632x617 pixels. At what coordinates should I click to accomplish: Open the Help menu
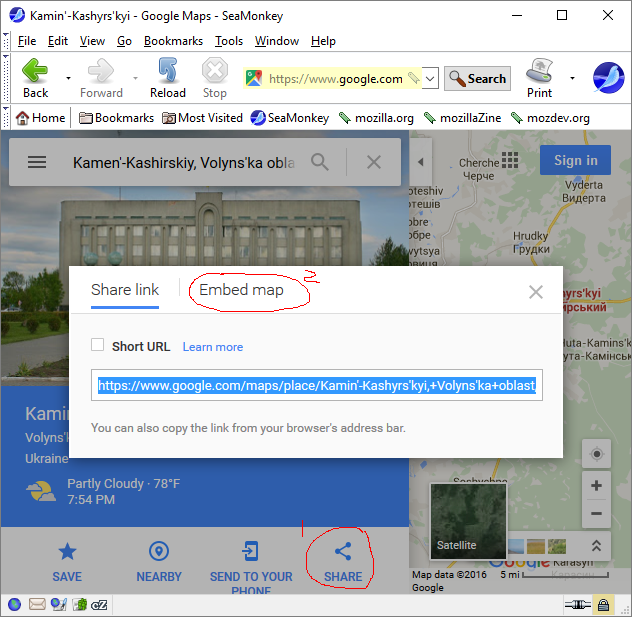[323, 41]
